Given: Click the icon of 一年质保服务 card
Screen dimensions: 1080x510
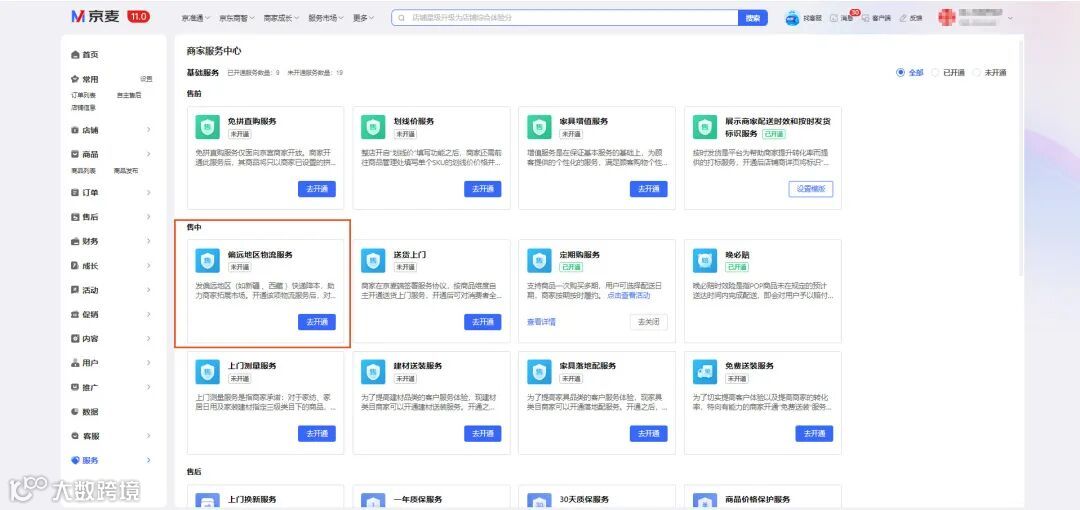Looking at the screenshot, I should point(373,501).
